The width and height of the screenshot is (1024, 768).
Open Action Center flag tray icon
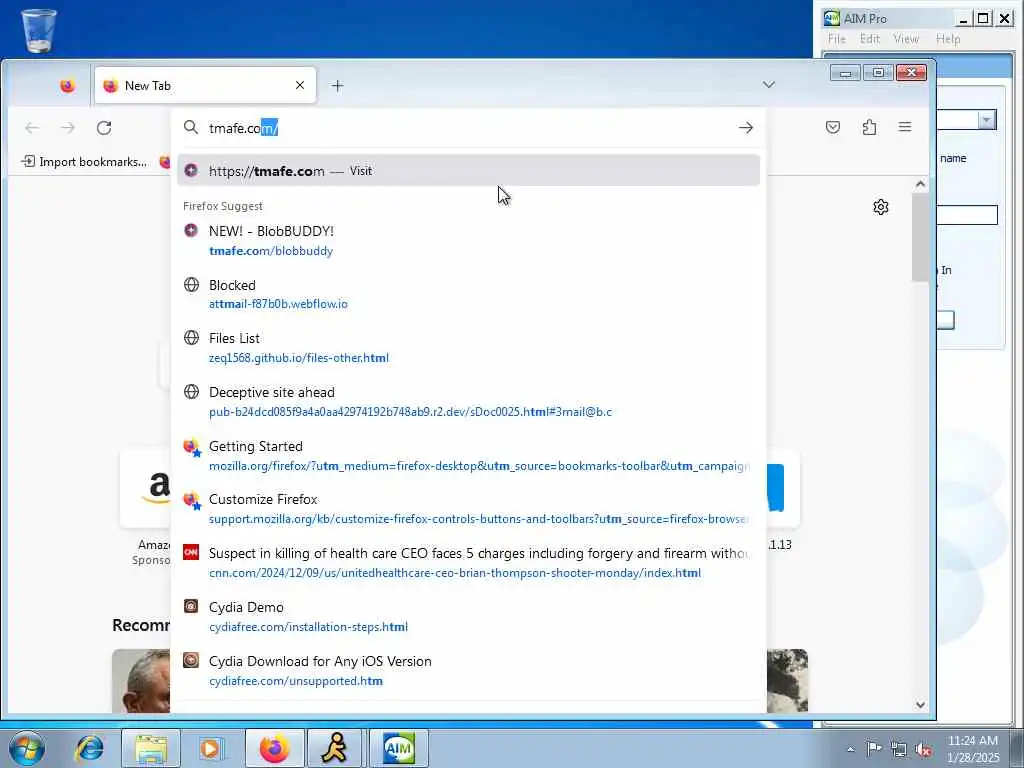(x=874, y=749)
